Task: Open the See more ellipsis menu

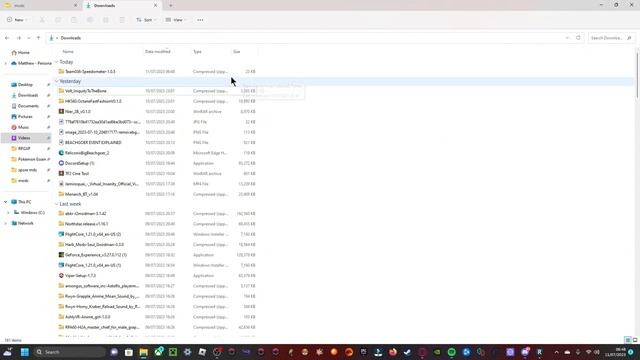Action: click(200, 20)
